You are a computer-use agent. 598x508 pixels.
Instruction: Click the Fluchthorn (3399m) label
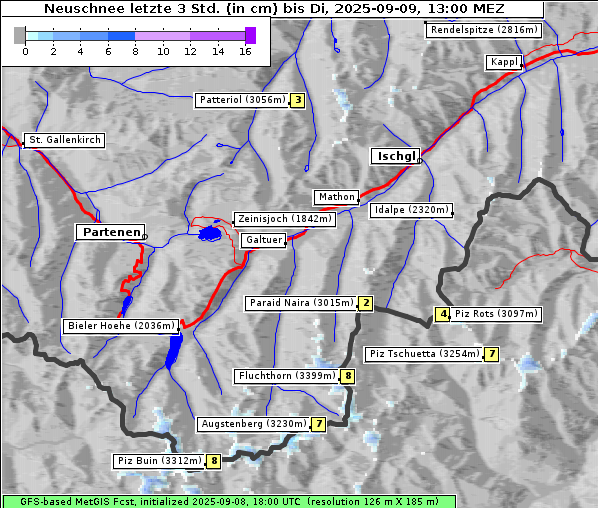(286, 376)
